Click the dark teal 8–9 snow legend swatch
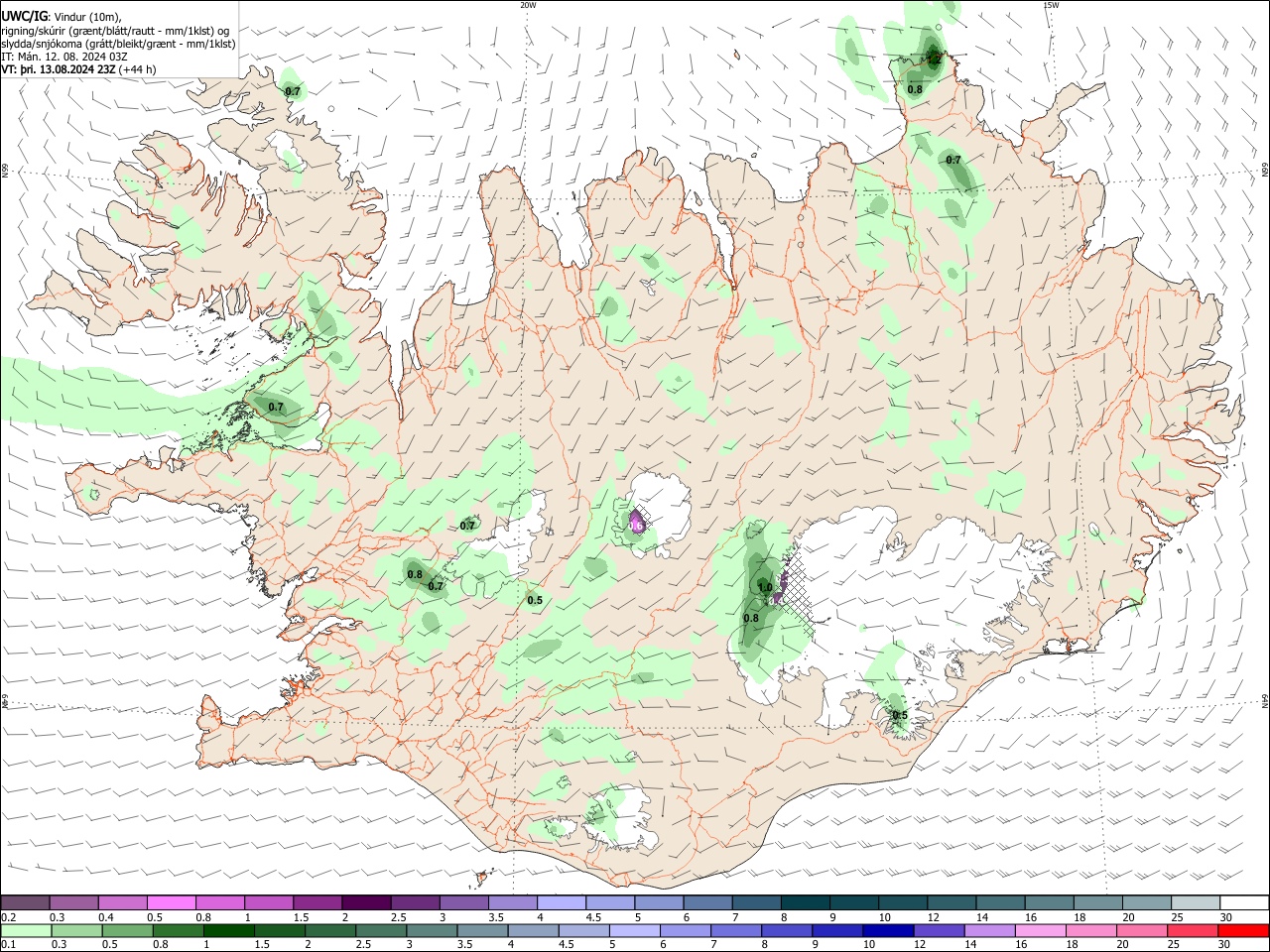Image resolution: width=1270 pixels, height=952 pixels. 805,903
